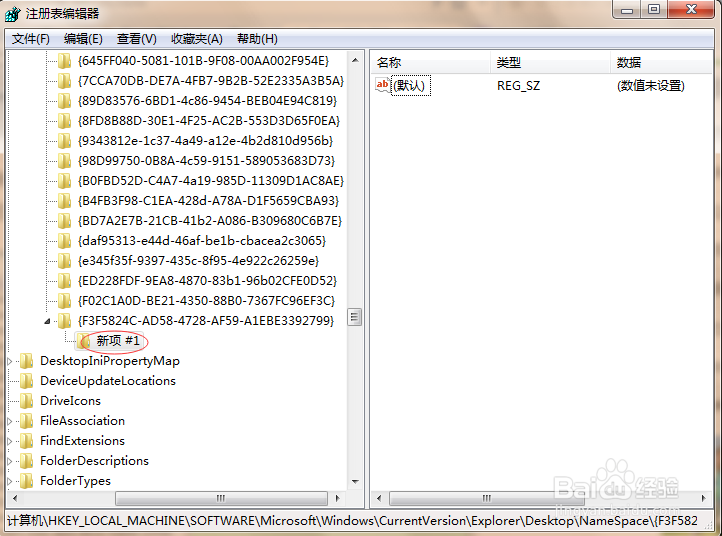Click folder icon of FolderDescriptions
Image resolution: width=722 pixels, height=536 pixels.
[27, 461]
